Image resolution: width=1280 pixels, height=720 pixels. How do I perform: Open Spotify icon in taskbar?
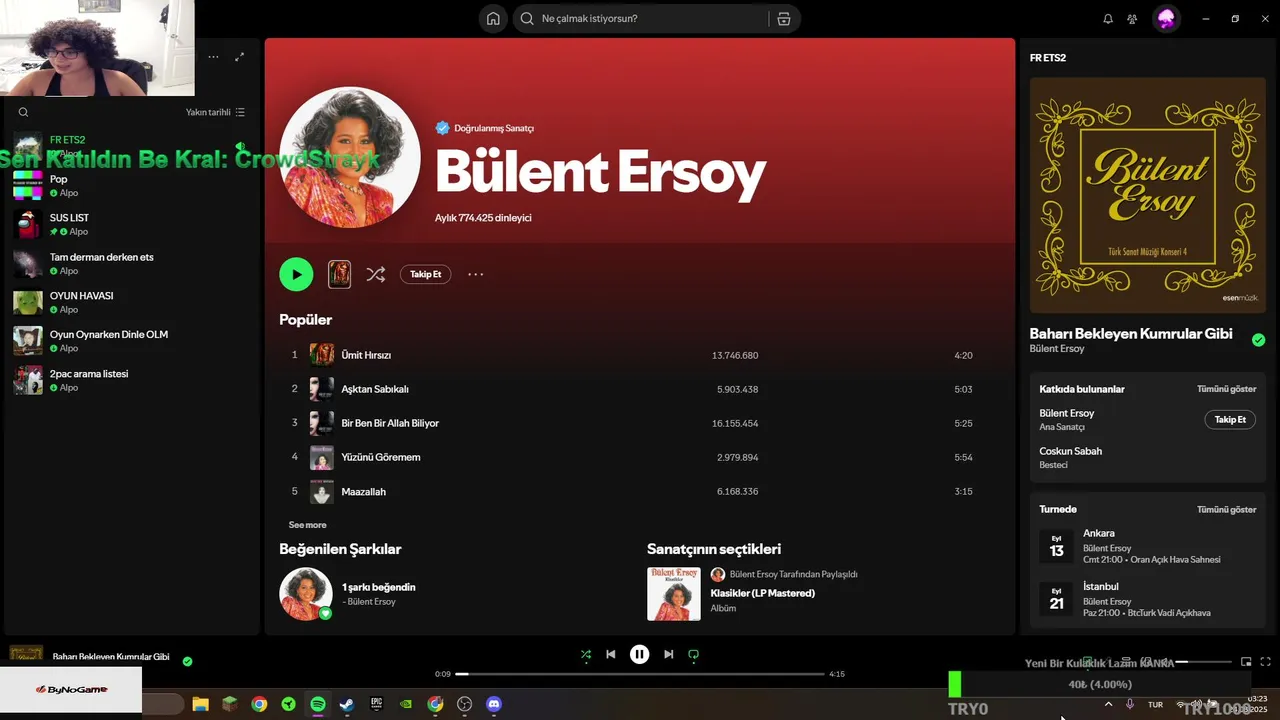[318, 704]
